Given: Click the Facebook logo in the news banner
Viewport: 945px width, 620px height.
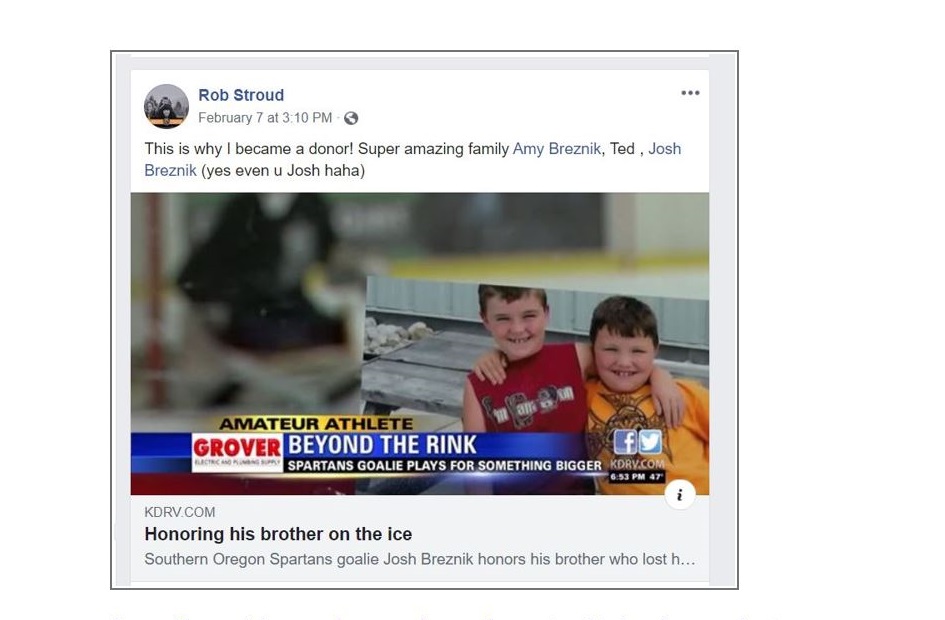Looking at the screenshot, I should pyautogui.click(x=625, y=442).
